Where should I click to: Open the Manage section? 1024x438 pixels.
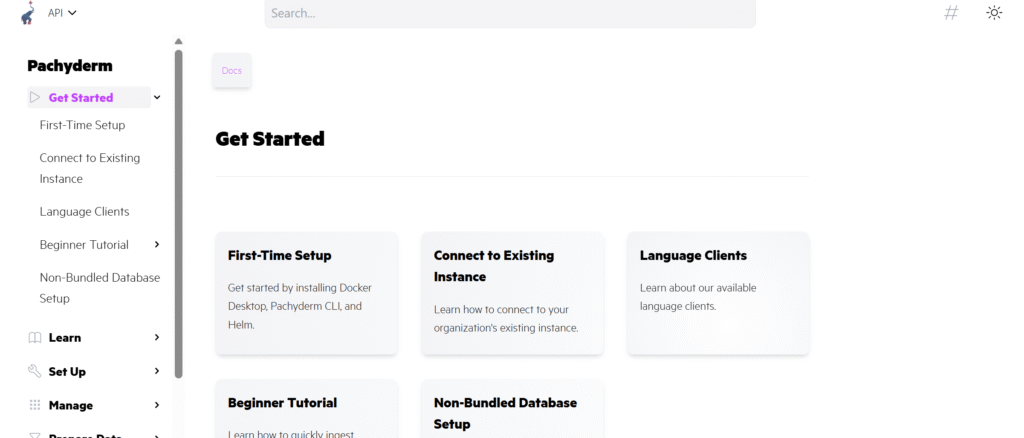point(71,405)
